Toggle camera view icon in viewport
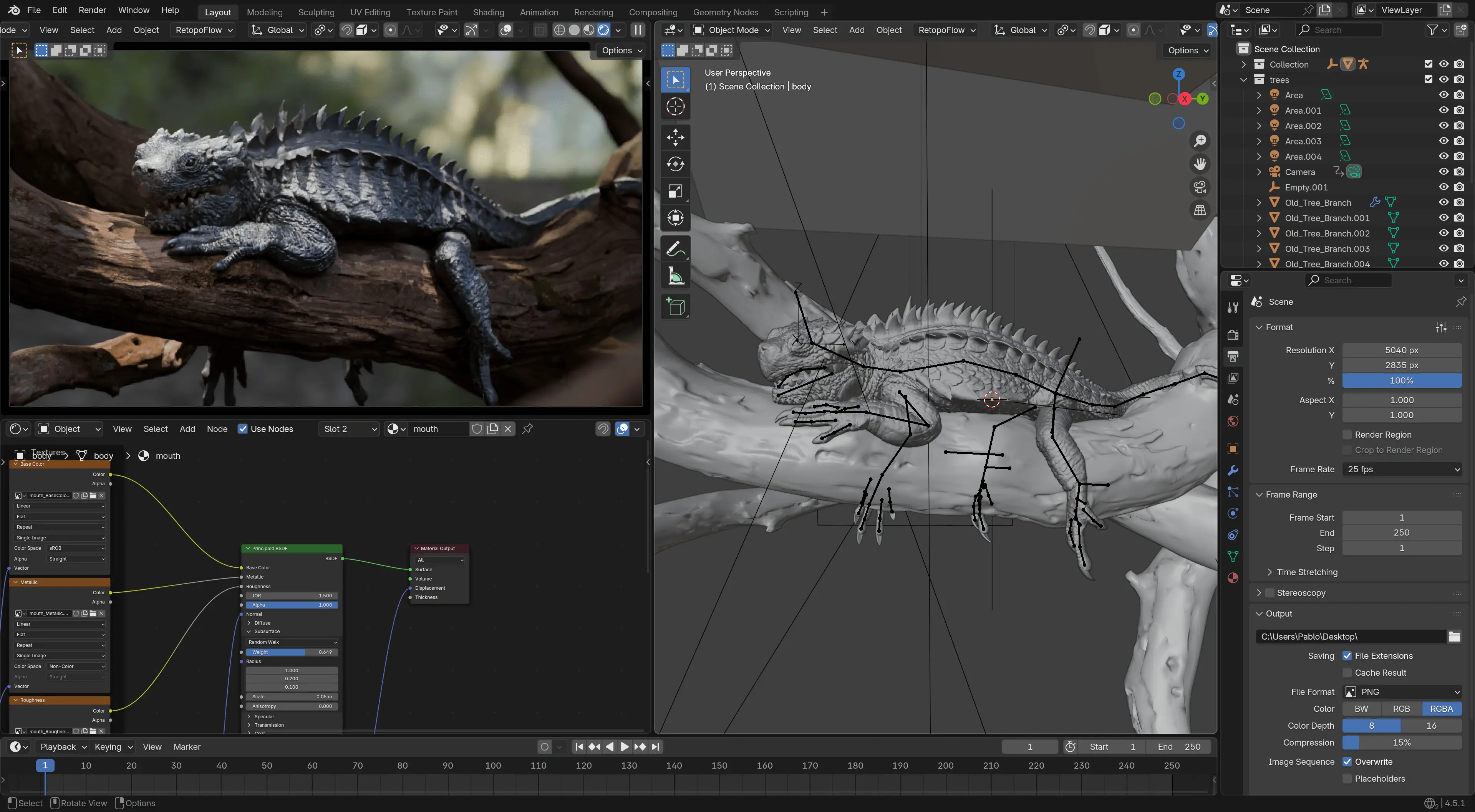 [x=1200, y=187]
